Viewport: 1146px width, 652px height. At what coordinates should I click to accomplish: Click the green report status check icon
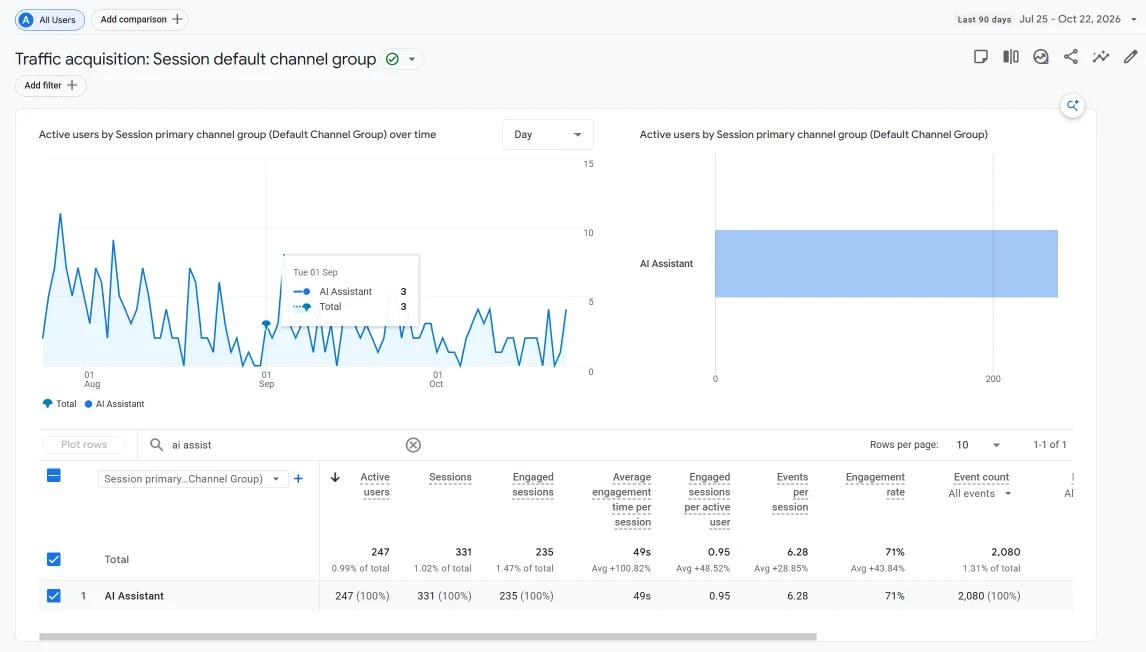(392, 59)
